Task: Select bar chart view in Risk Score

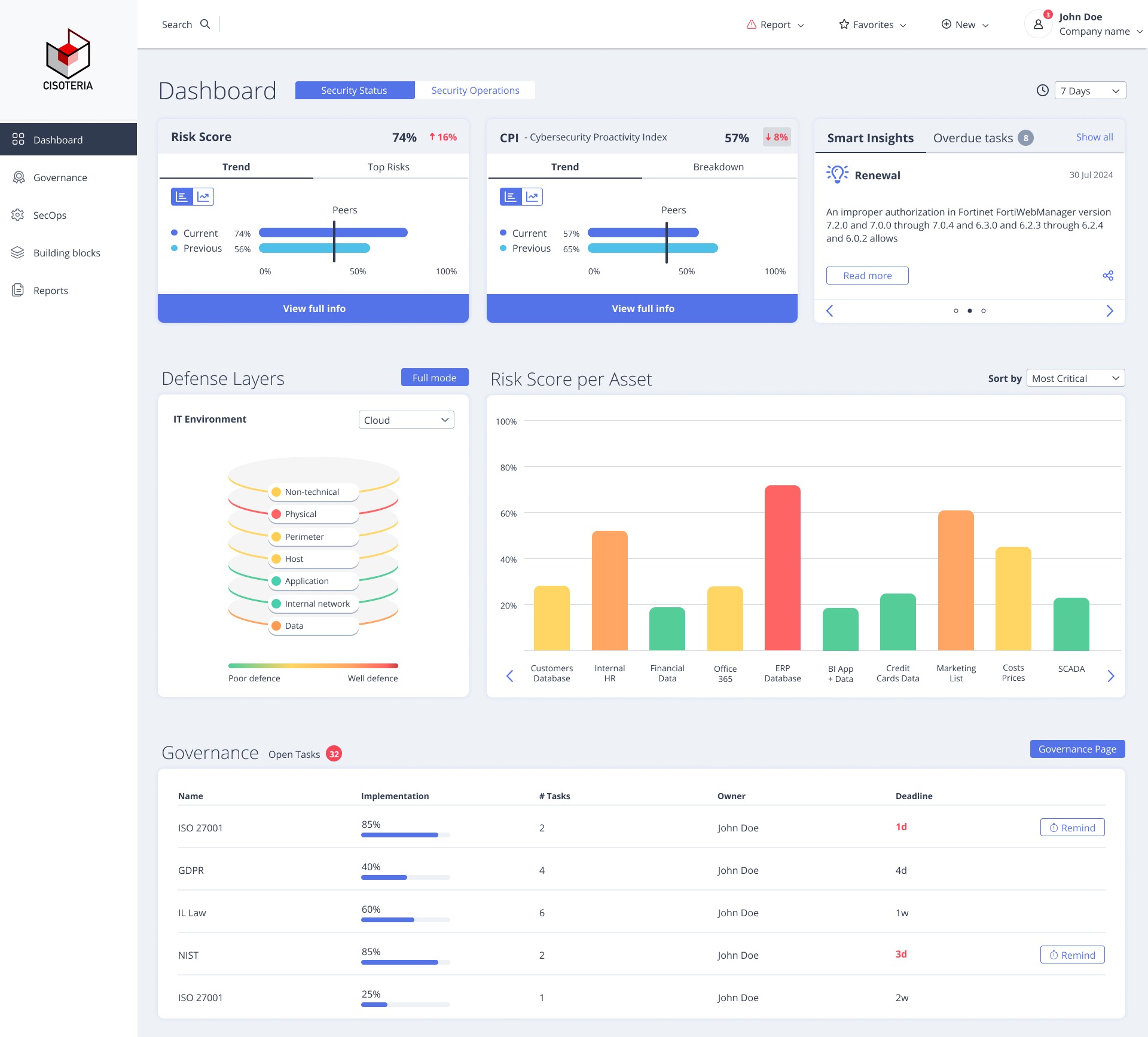Action: (x=182, y=197)
